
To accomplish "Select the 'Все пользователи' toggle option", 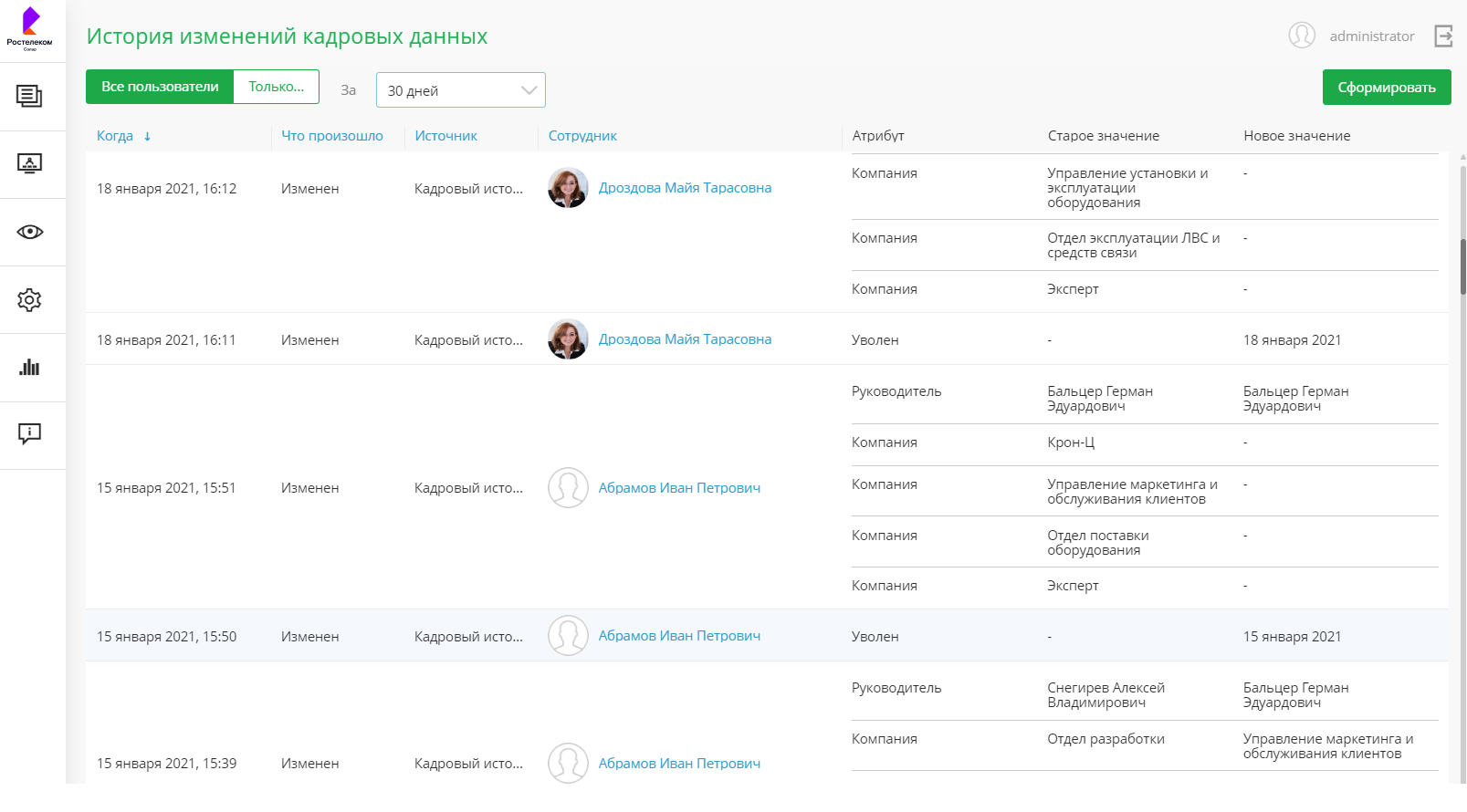I will pyautogui.click(x=160, y=87).
